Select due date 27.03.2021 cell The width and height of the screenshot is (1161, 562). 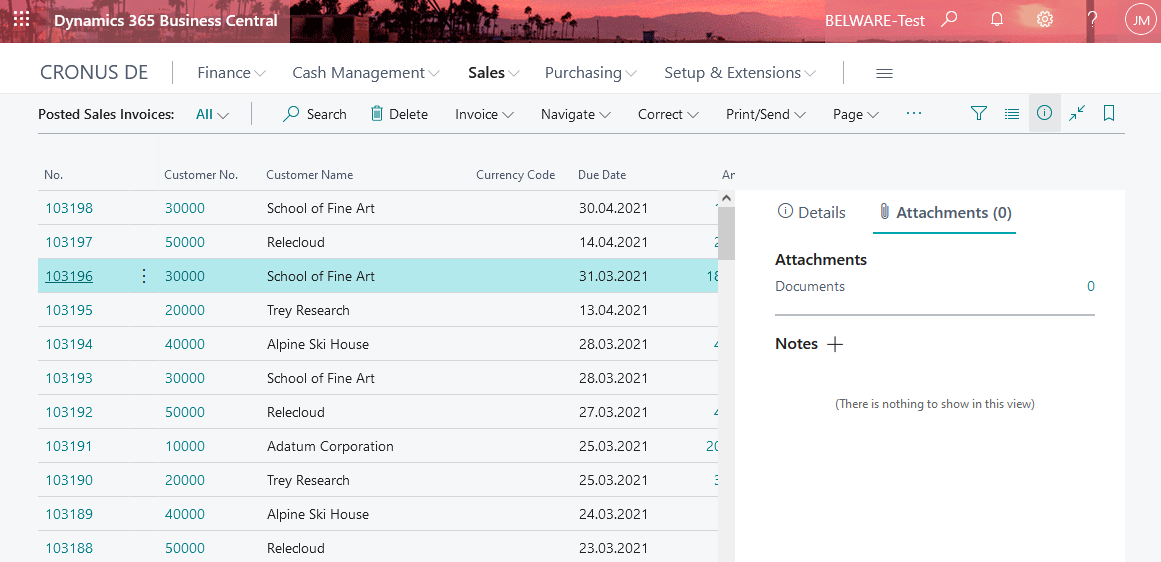613,412
